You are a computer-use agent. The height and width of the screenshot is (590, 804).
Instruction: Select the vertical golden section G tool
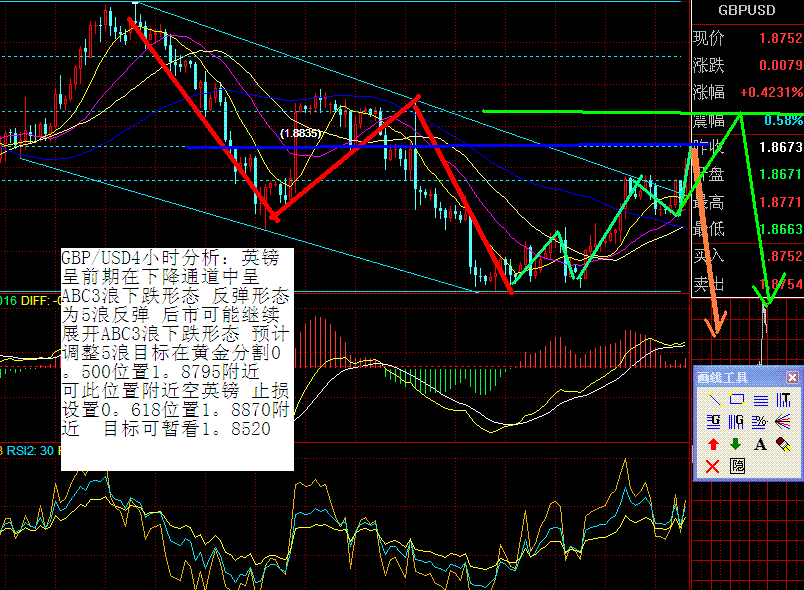(737, 421)
